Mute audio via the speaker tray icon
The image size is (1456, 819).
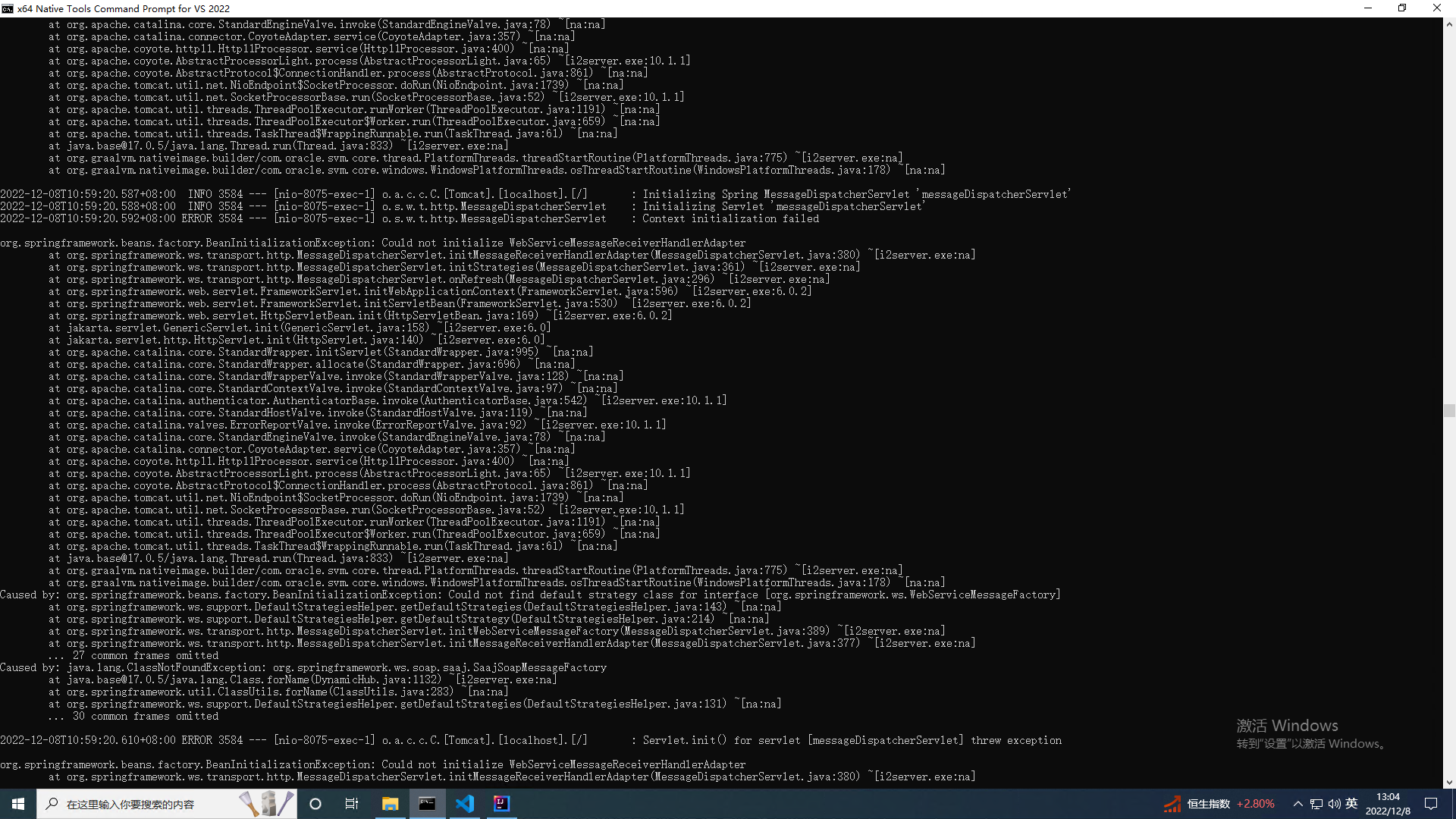(1333, 803)
